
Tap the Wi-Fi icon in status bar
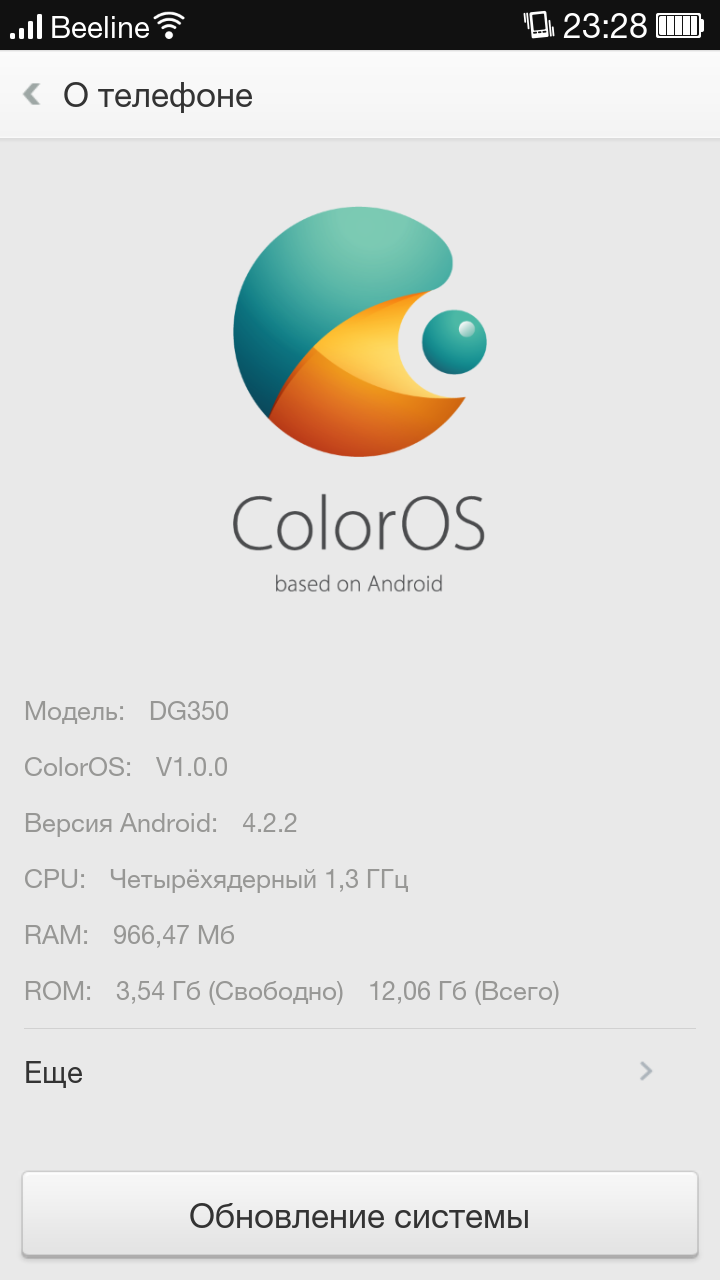[x=169, y=26]
